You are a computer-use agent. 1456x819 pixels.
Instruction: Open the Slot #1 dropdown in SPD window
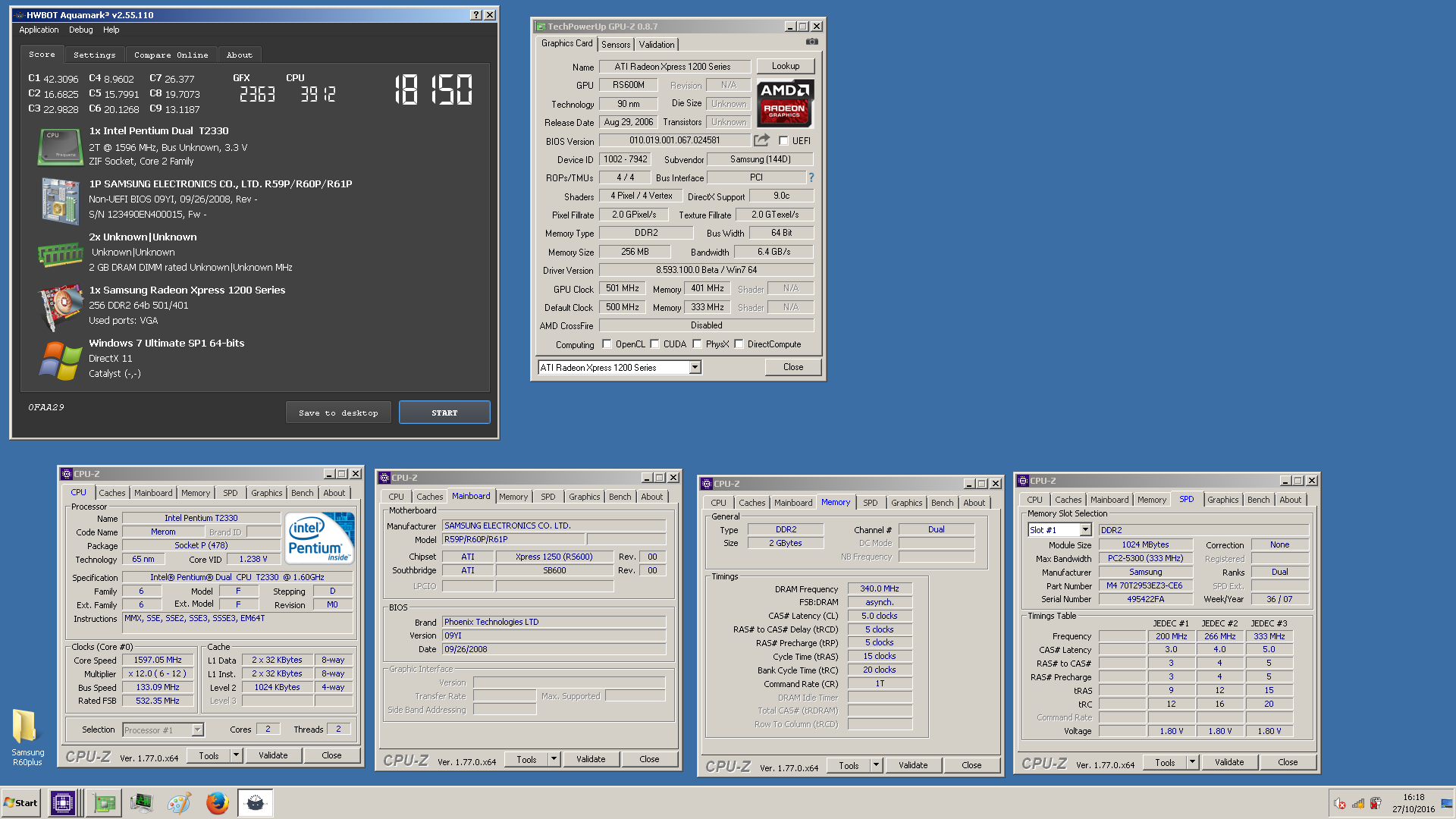click(1085, 530)
